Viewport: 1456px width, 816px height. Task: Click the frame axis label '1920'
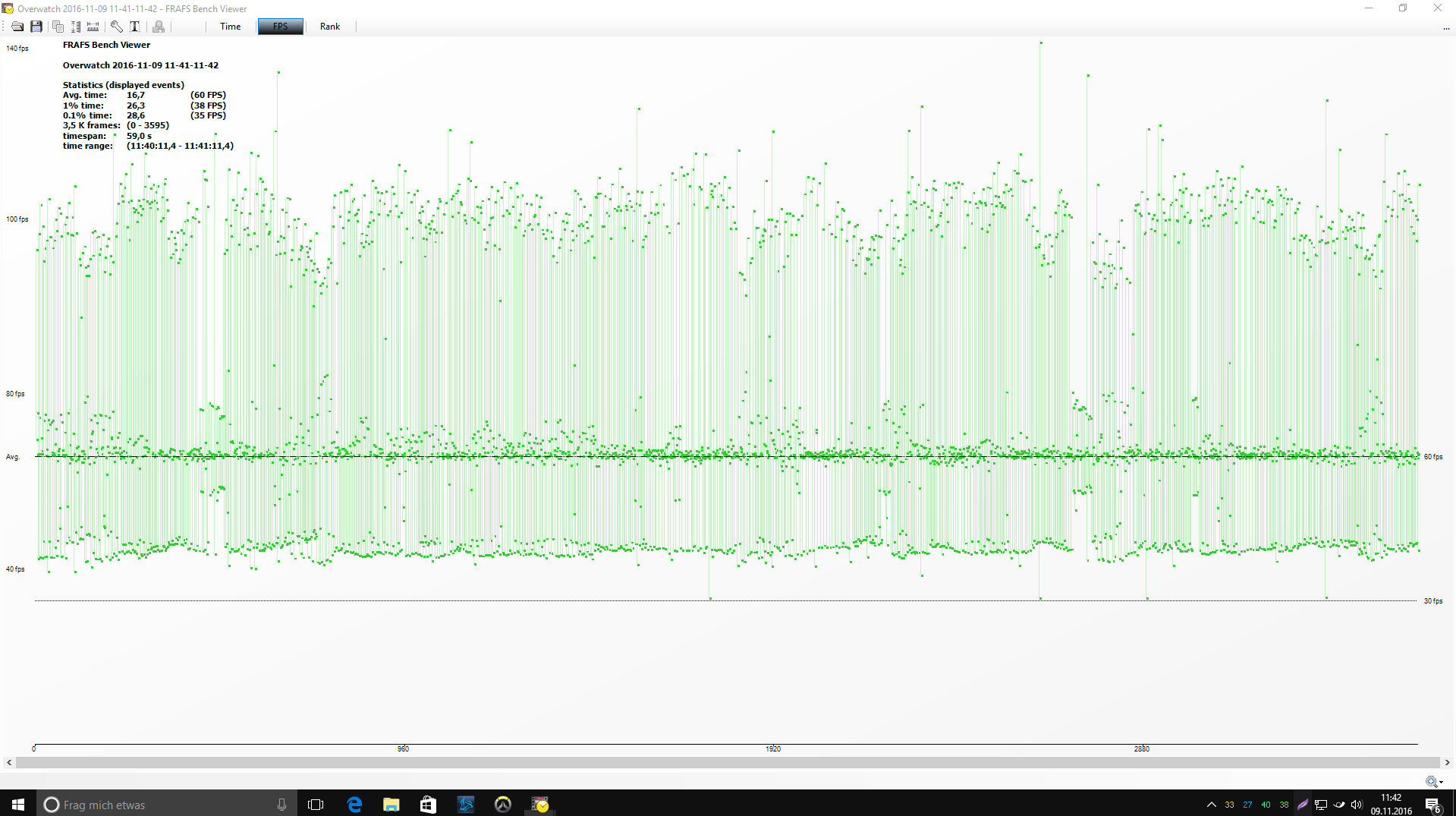tap(772, 749)
